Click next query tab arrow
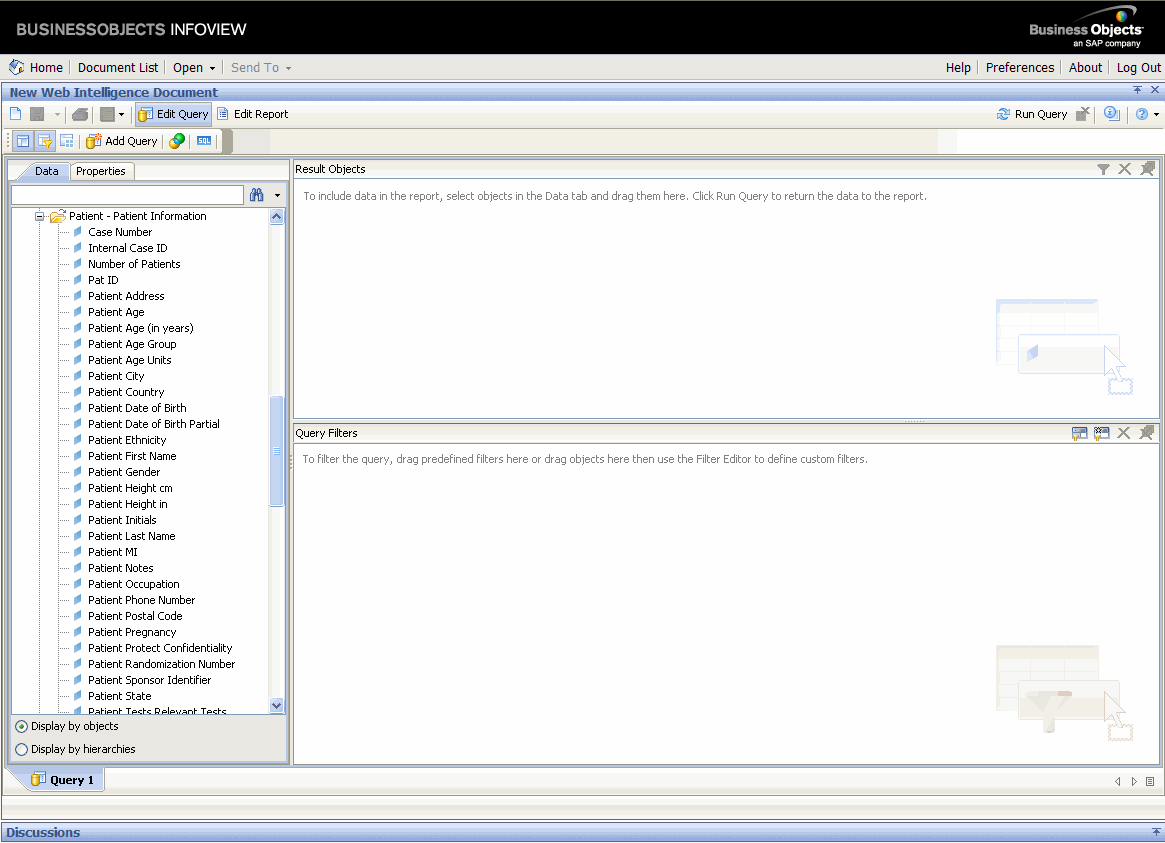This screenshot has width=1165, height=843. pyautogui.click(x=1134, y=781)
